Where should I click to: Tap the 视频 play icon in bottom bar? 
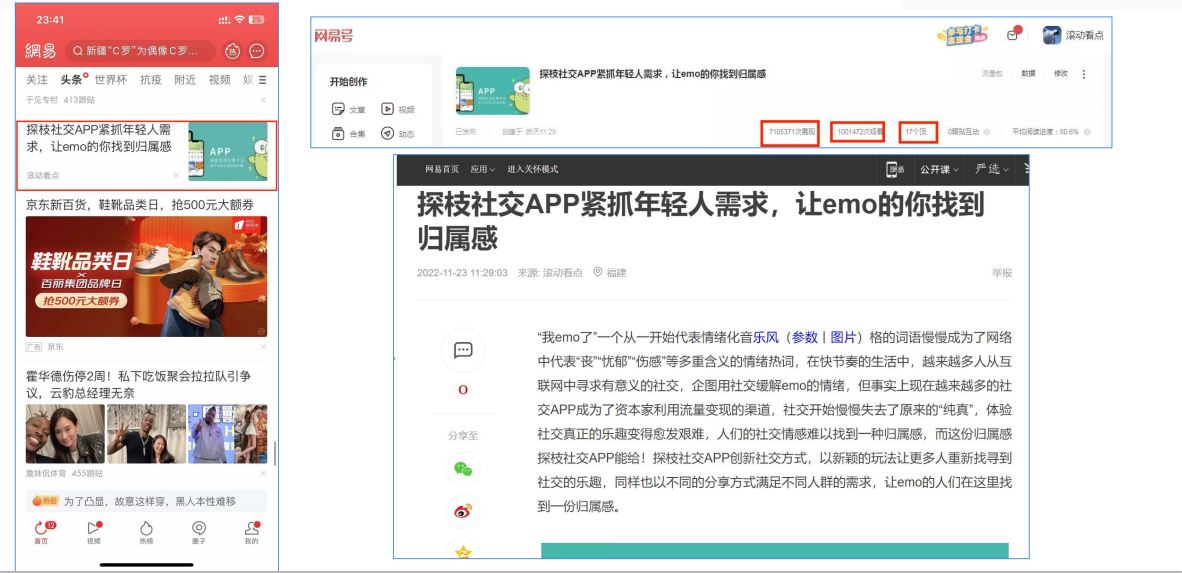coord(93,527)
